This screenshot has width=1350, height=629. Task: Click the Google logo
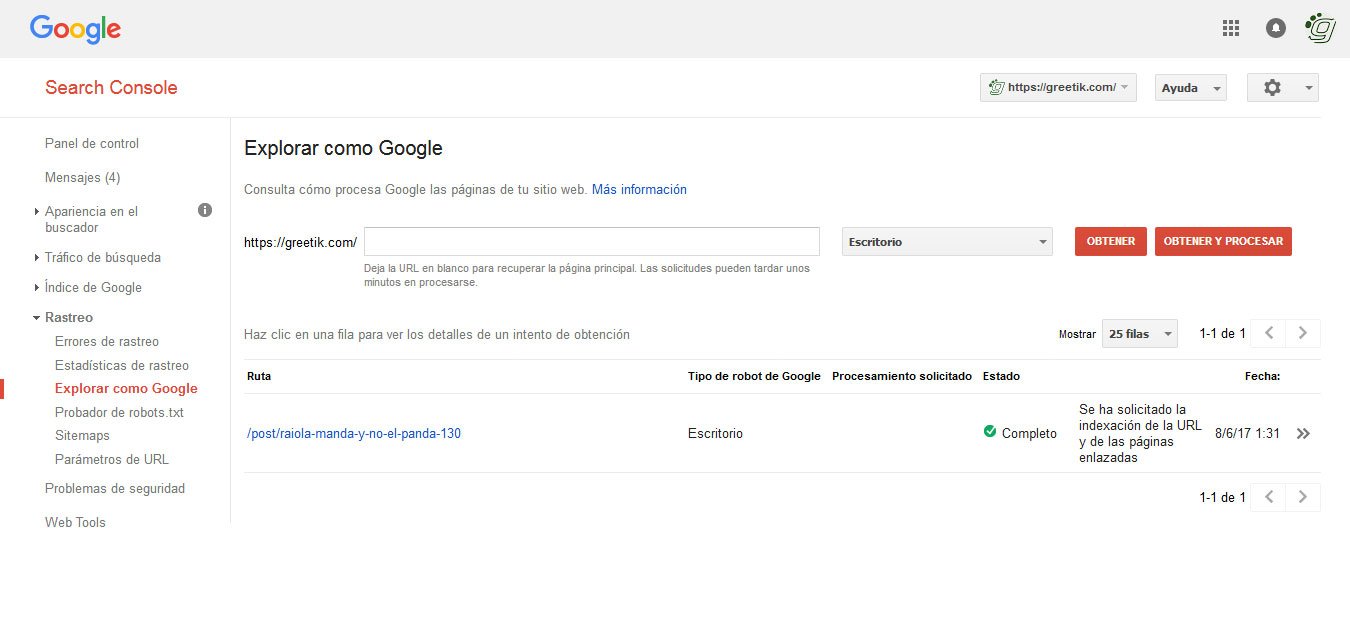[x=76, y=29]
